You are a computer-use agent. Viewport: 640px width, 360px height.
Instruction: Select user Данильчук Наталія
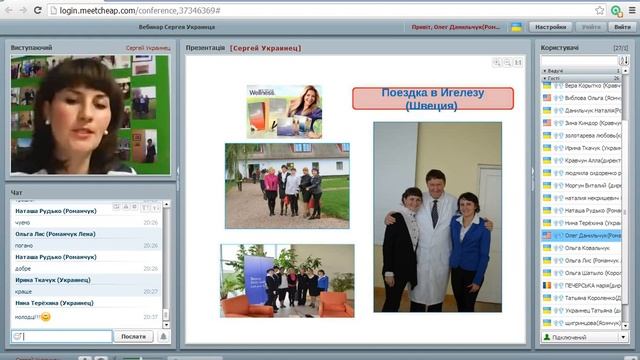(581, 111)
